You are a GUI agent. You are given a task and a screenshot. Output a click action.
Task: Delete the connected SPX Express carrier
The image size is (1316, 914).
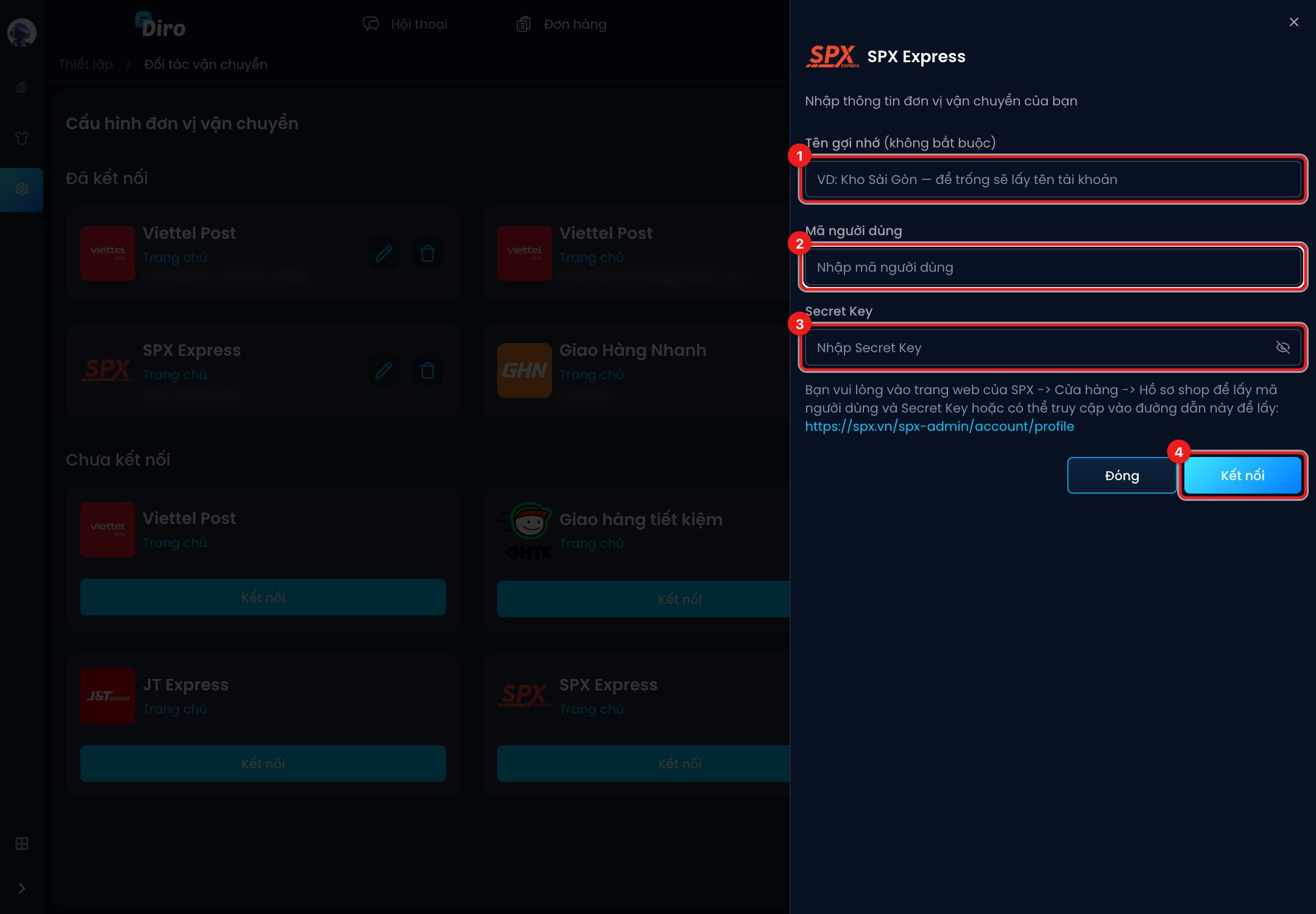click(x=428, y=370)
